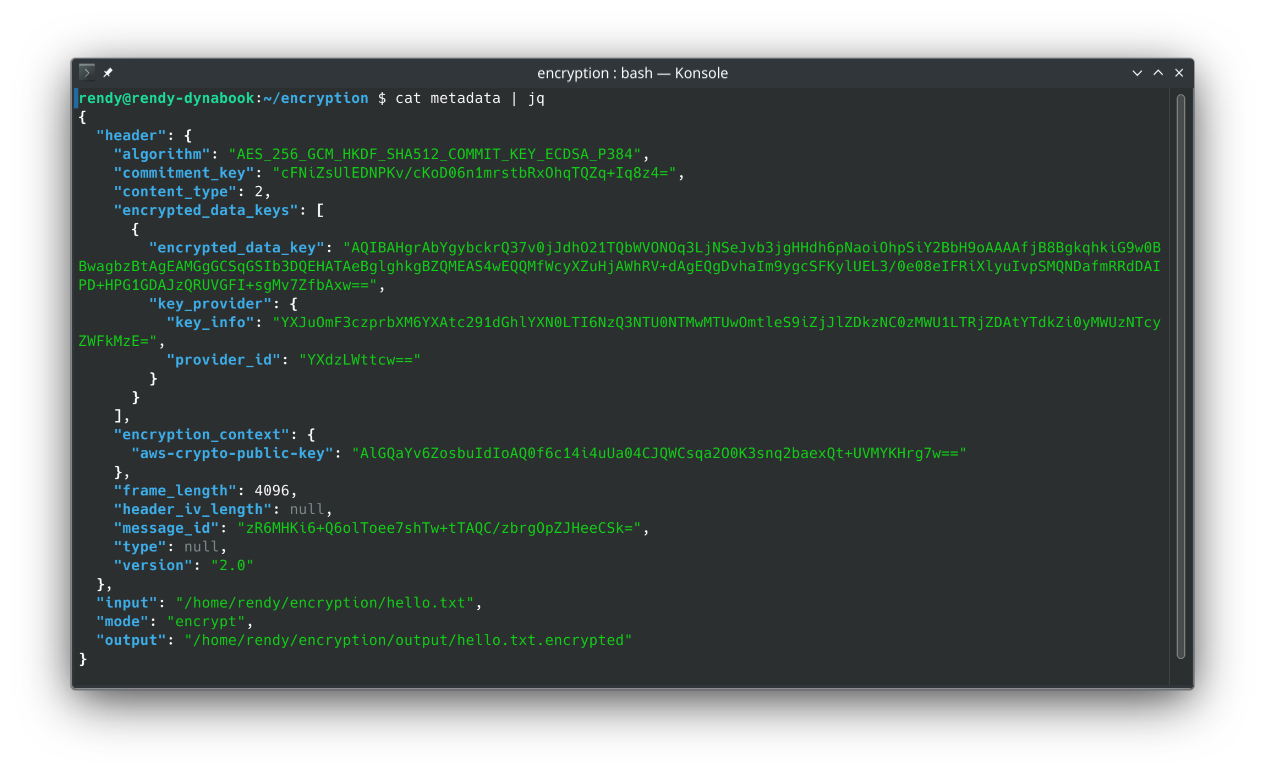Screen dimensions: 1265x773
Task: Click the message id value starting zR6MHKi6
Action: pos(439,528)
